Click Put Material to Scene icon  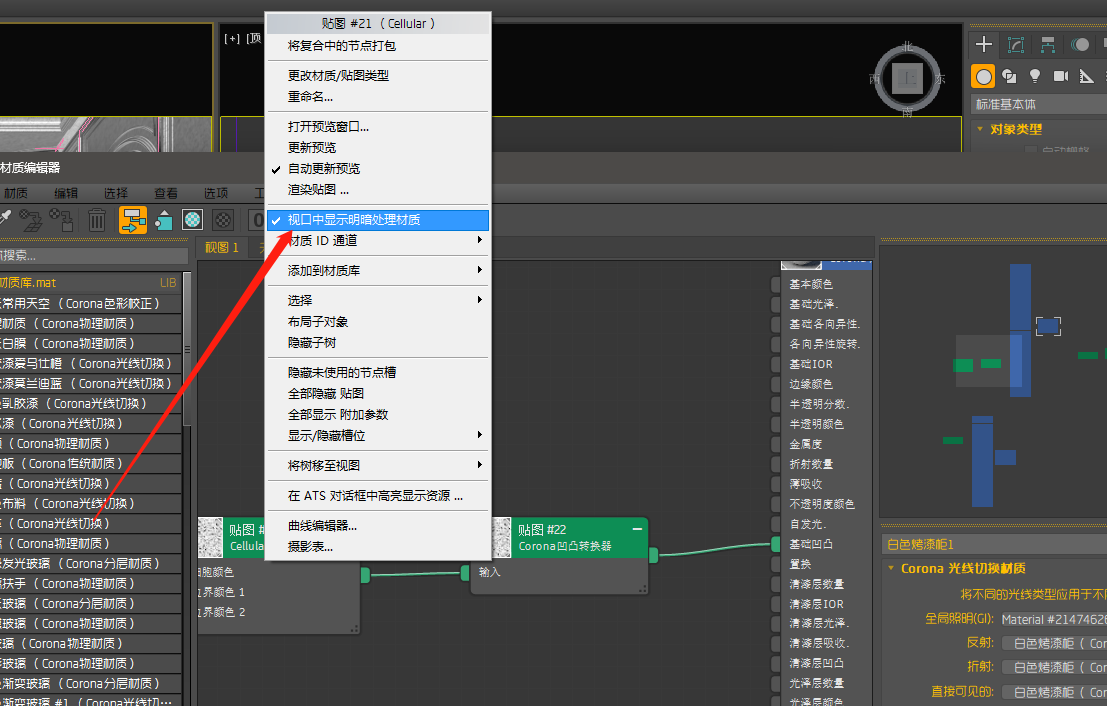pyautogui.click(x=30, y=220)
